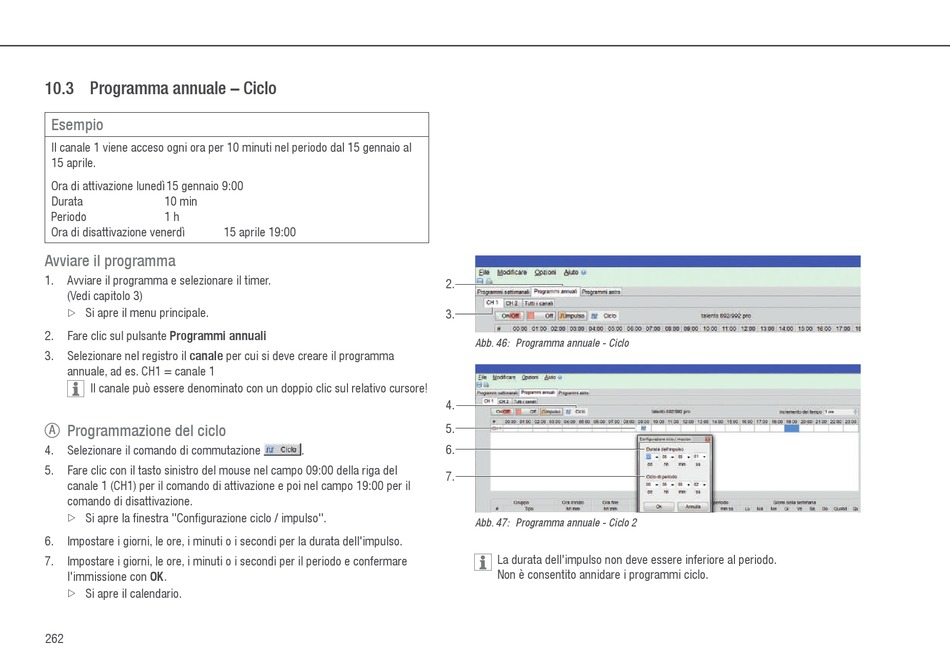This screenshot has width=950, height=670.
Task: Click the save icon in the Abb. 46 screenshot
Action: [x=480, y=281]
